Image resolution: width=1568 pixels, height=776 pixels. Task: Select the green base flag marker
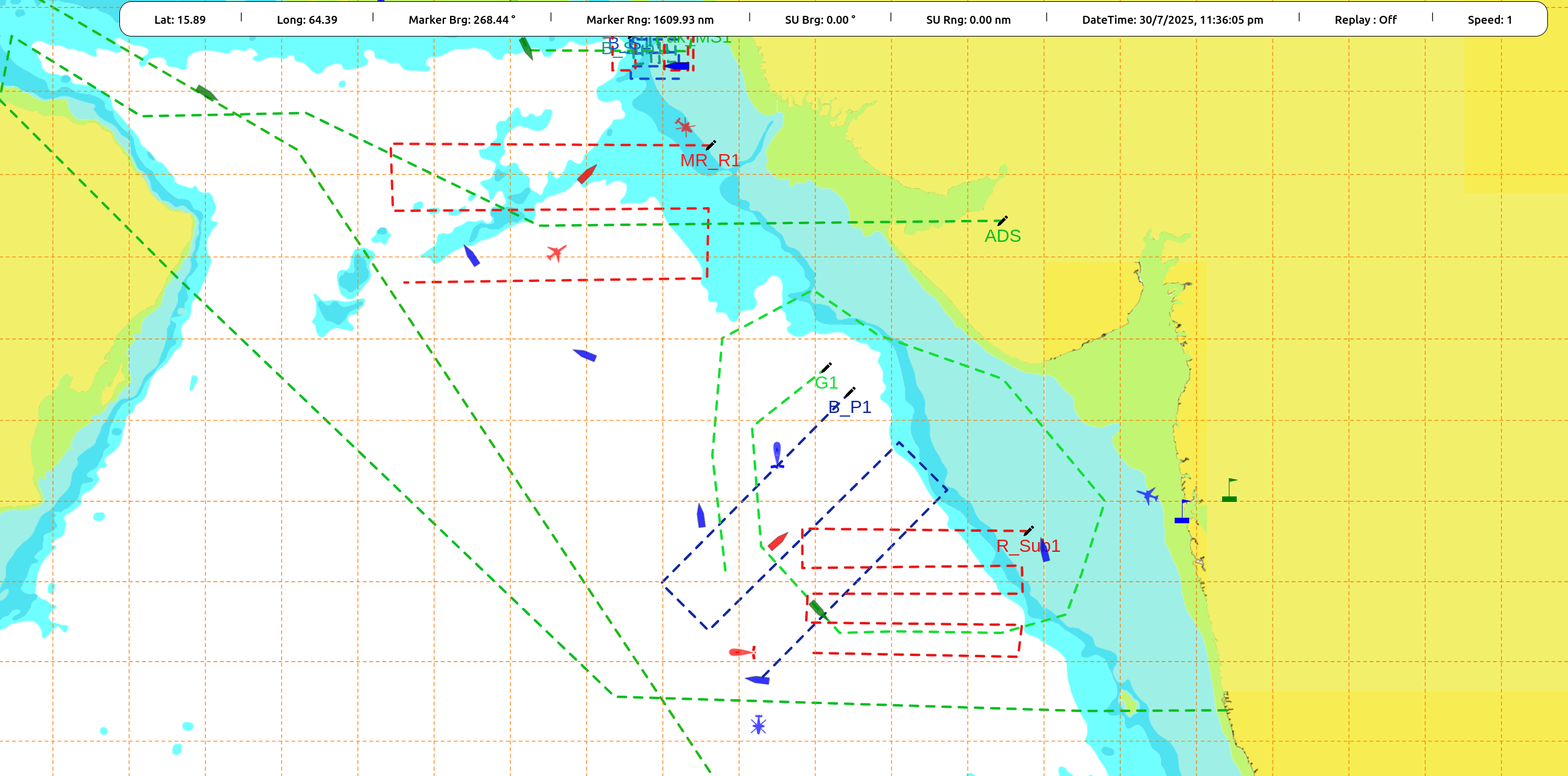(1229, 491)
